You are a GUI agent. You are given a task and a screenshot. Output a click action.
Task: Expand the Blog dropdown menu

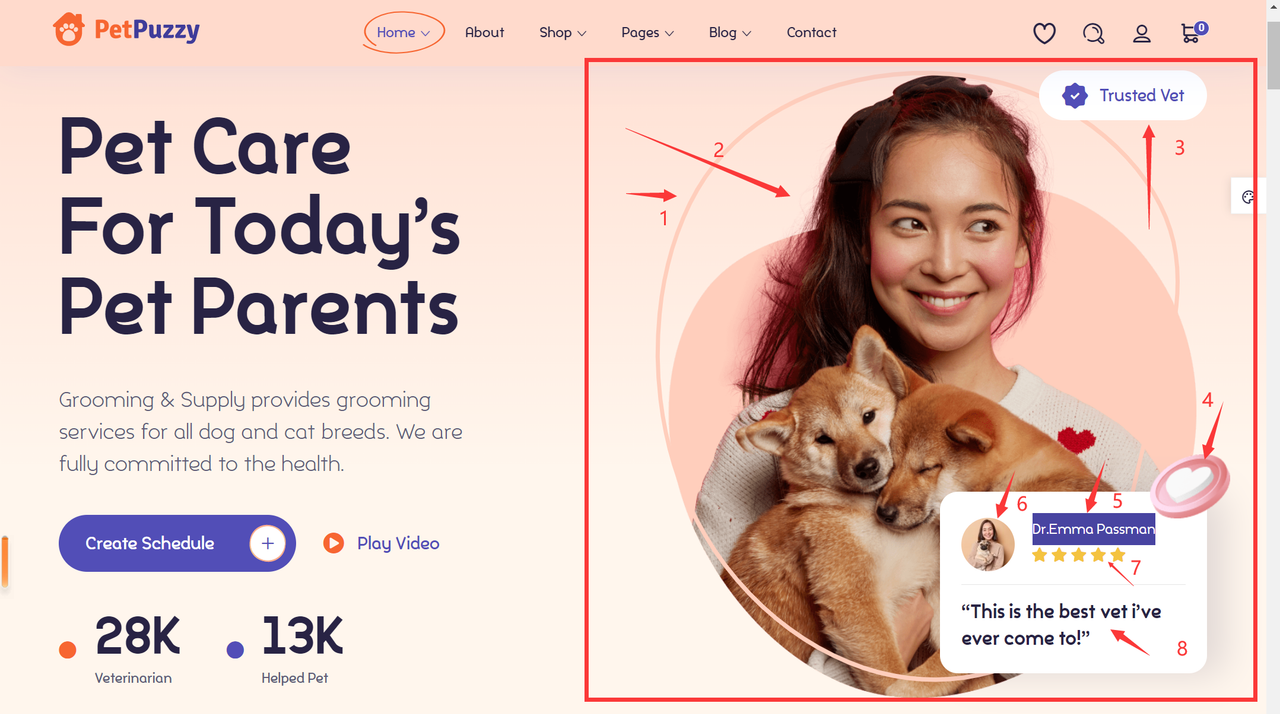tap(730, 33)
